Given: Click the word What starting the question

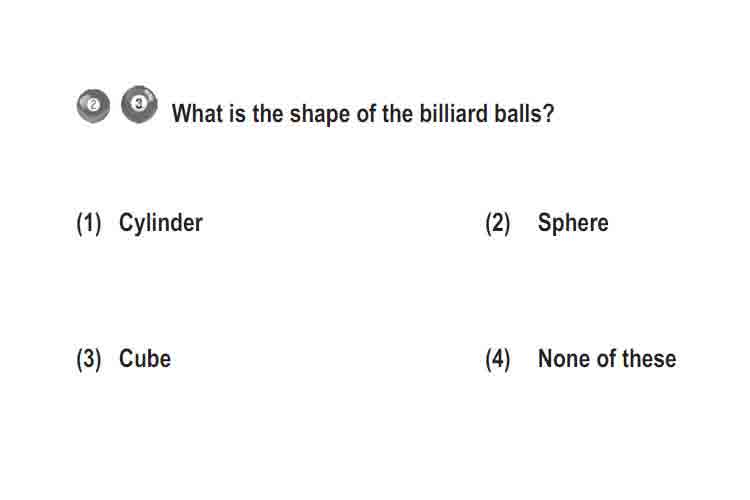Looking at the screenshot, I should [x=198, y=113].
